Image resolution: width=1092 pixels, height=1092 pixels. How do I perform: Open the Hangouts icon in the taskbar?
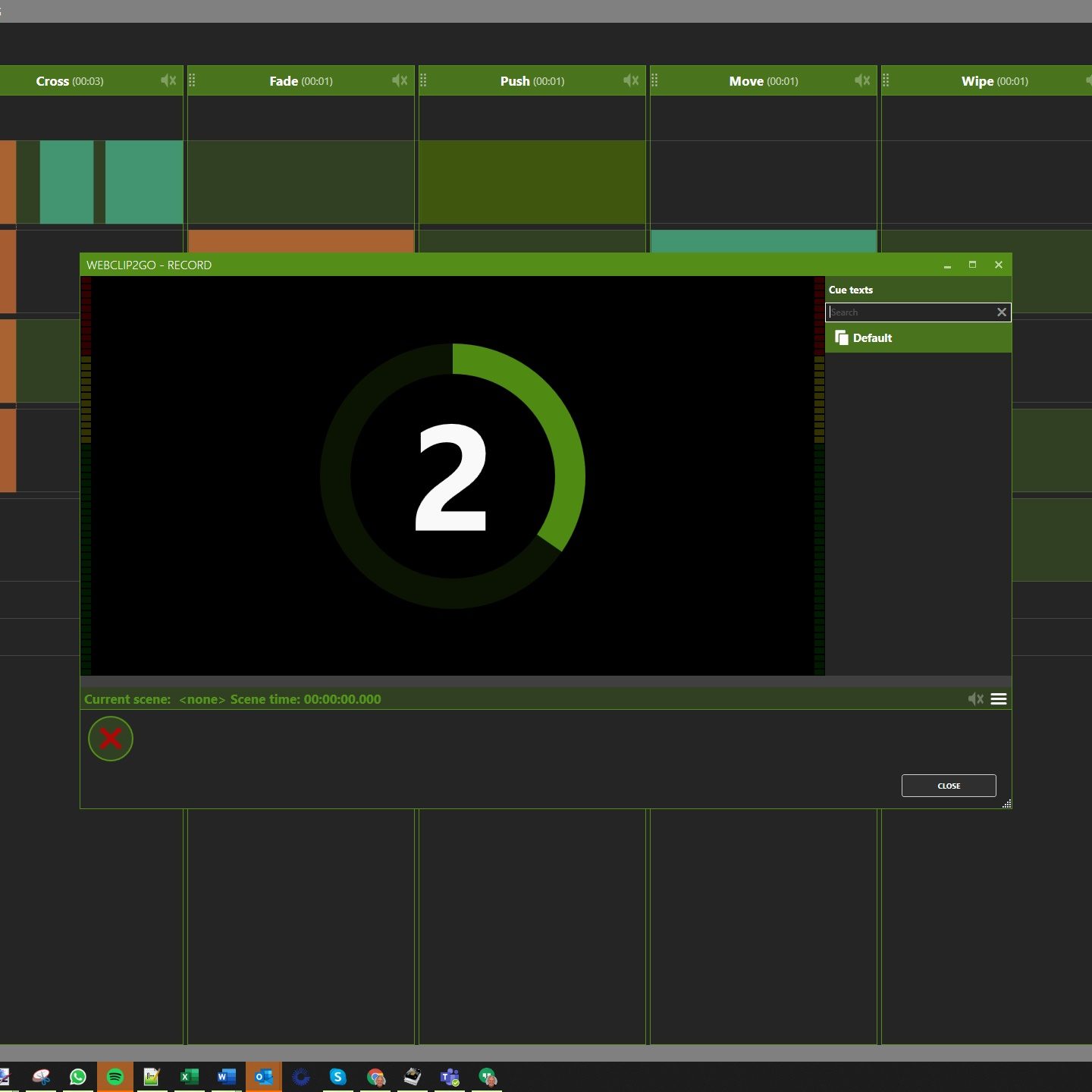coord(487,1077)
